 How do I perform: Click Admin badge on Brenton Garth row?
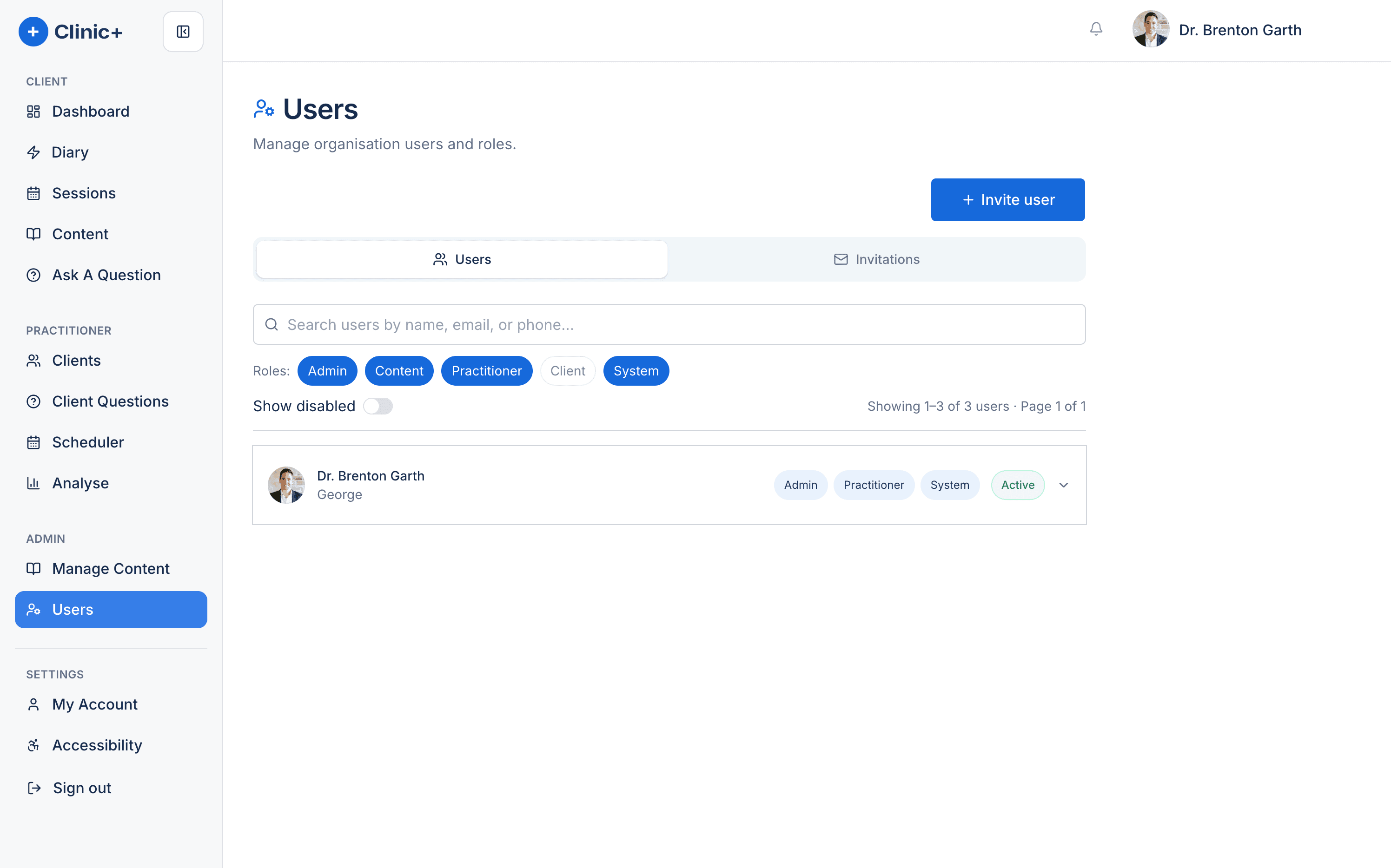click(801, 485)
